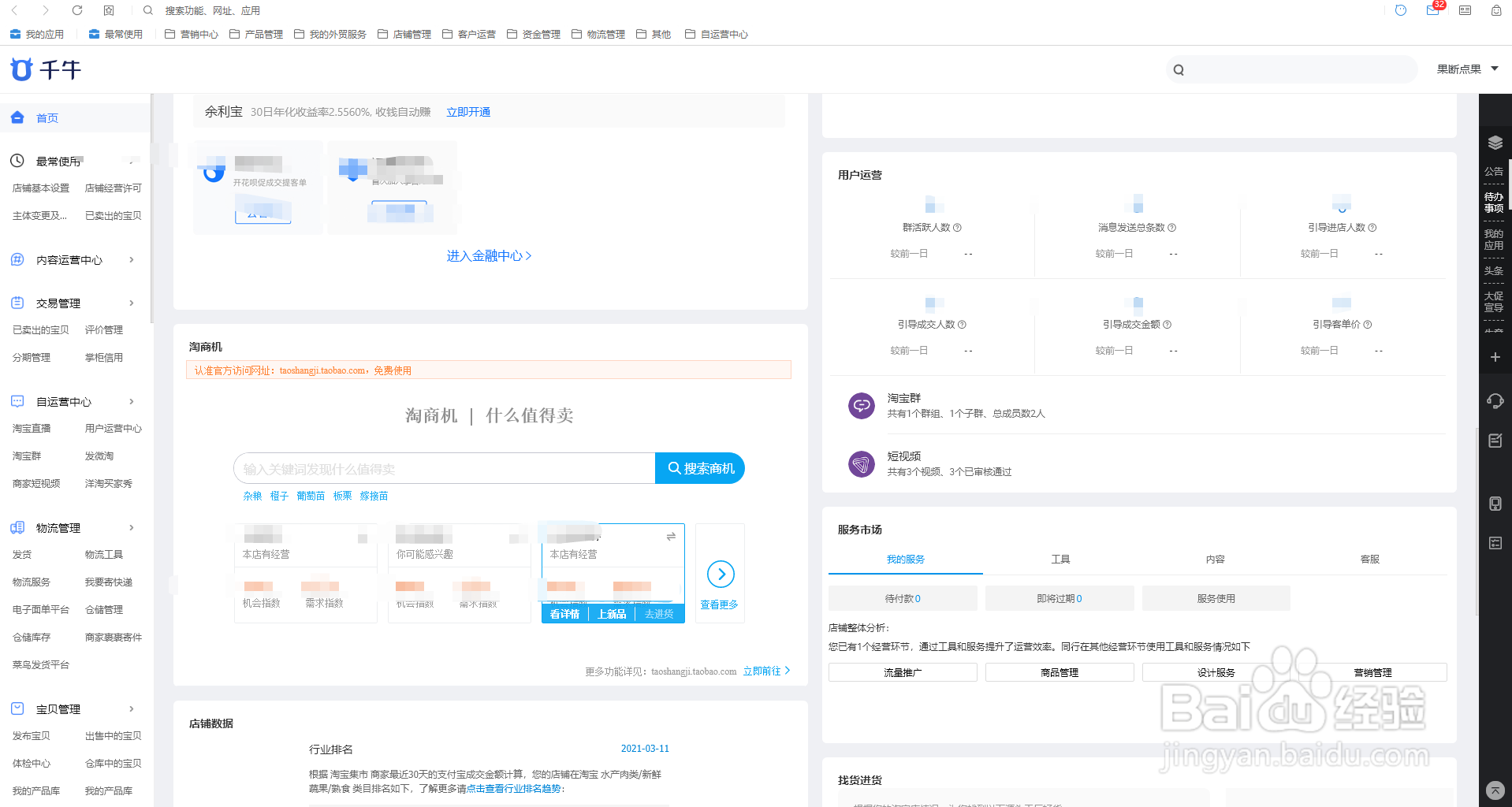Click the help icon beside 引导客单价
Screen dimensions: 1512x807
tap(1367, 325)
